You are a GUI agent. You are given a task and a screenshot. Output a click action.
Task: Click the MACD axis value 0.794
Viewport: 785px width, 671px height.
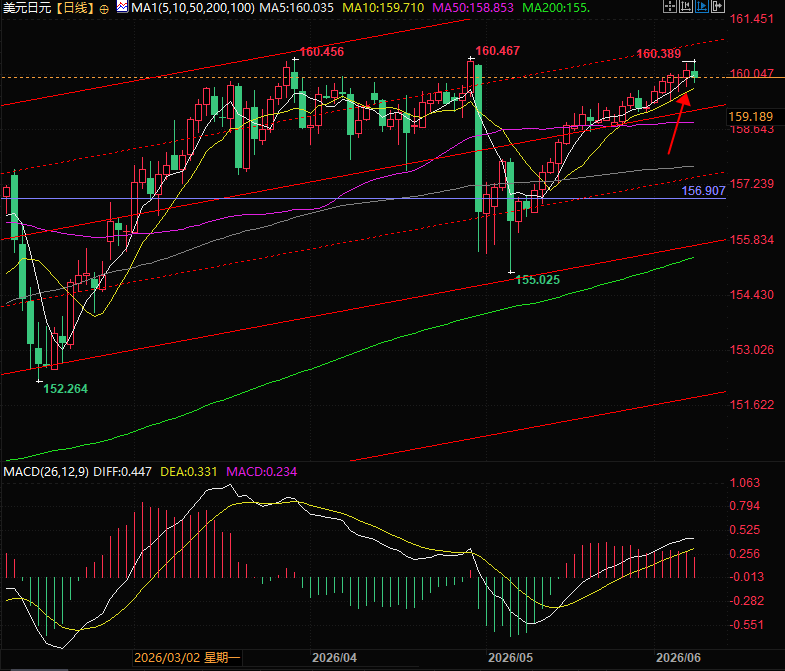coord(744,506)
